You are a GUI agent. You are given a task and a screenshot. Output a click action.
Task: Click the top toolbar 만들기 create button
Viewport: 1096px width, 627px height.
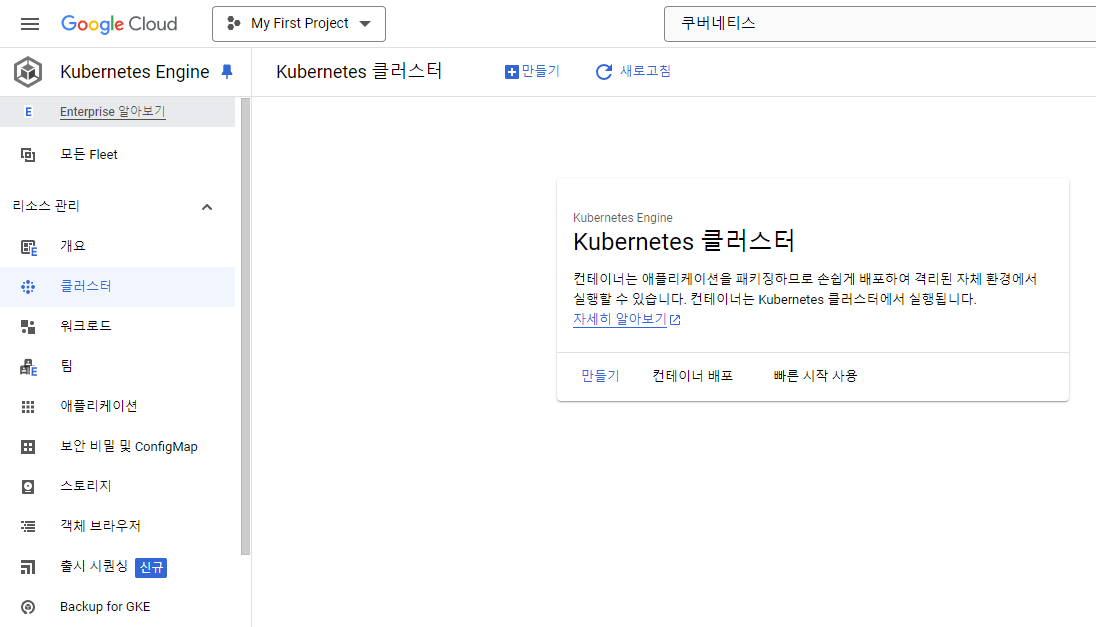pos(532,71)
